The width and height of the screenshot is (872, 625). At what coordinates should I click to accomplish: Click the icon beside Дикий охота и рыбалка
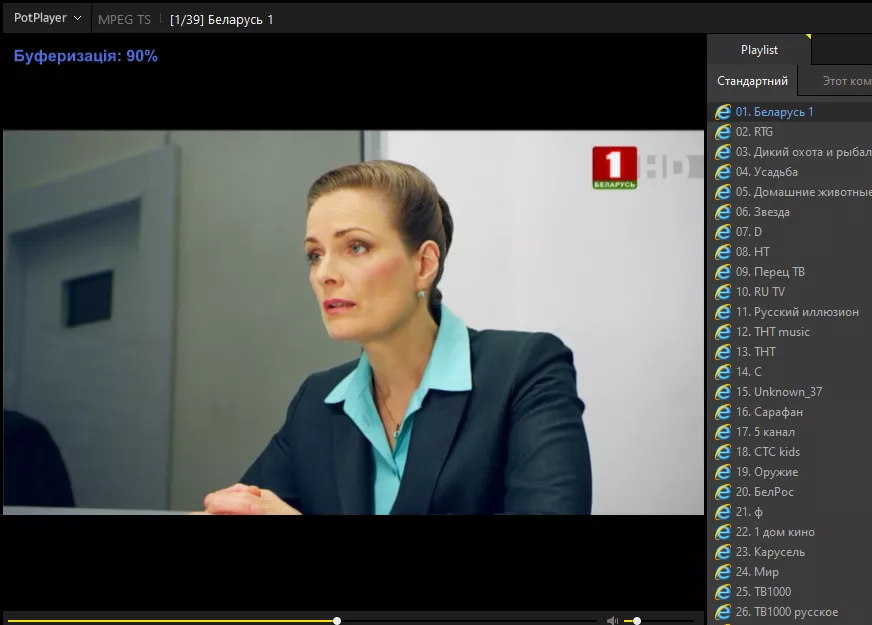coord(722,152)
